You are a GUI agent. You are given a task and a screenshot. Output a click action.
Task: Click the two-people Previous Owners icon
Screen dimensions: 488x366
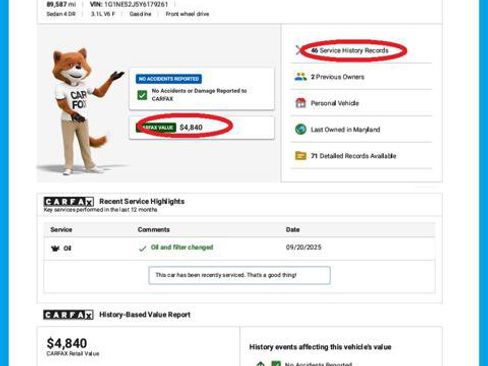click(x=300, y=77)
